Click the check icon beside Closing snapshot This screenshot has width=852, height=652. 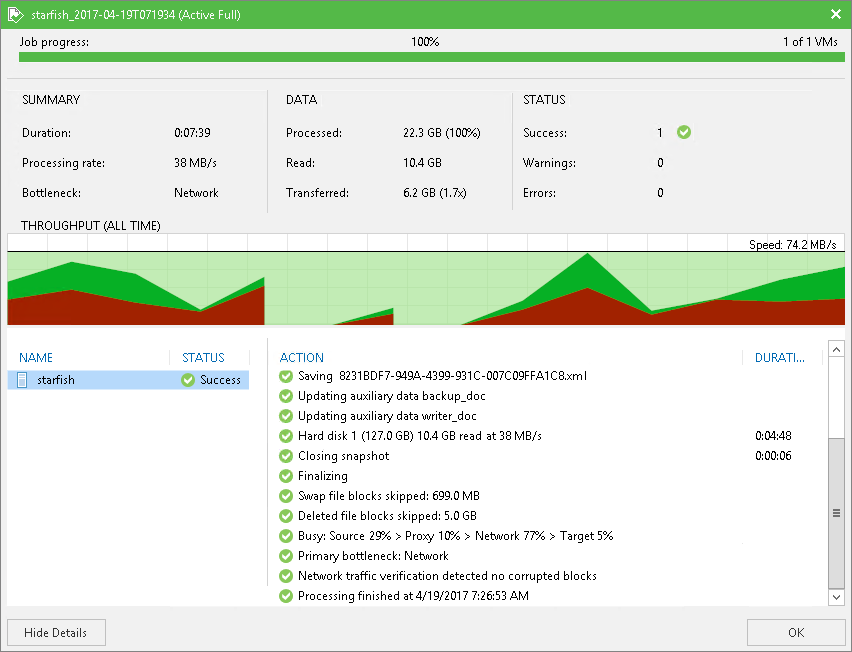[286, 456]
